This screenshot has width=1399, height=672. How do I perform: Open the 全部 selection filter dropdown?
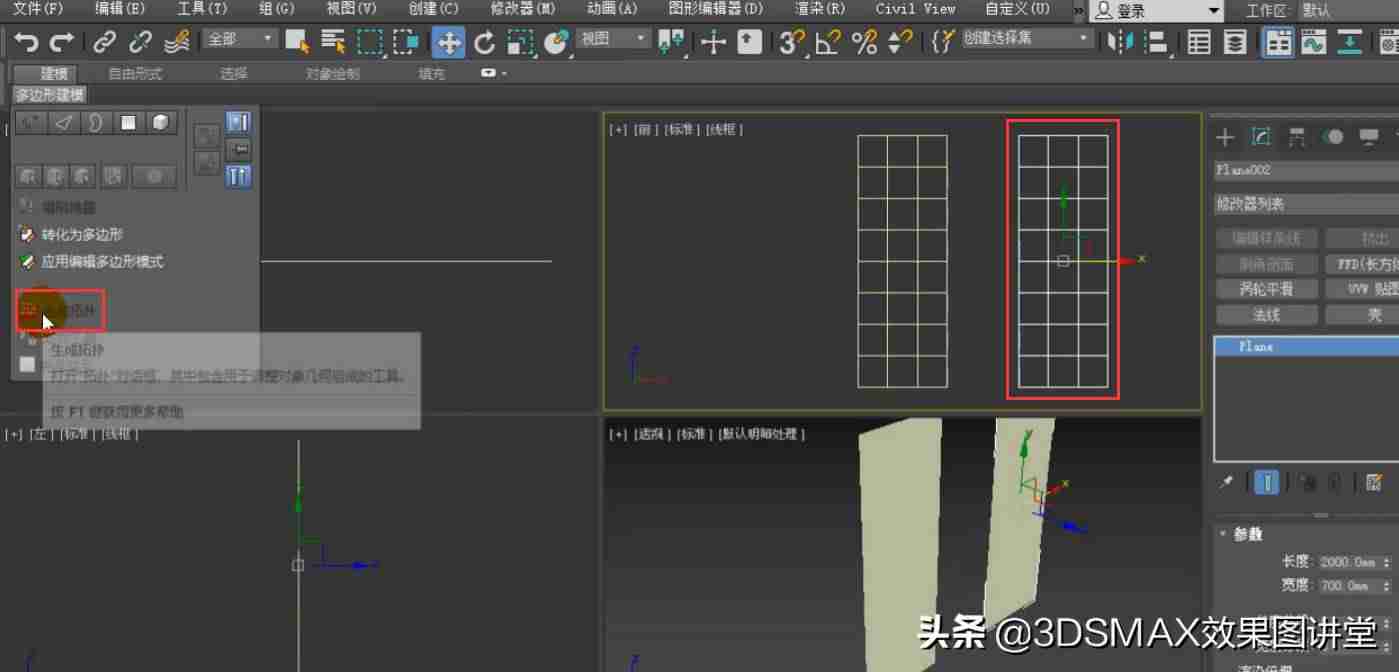pos(239,39)
